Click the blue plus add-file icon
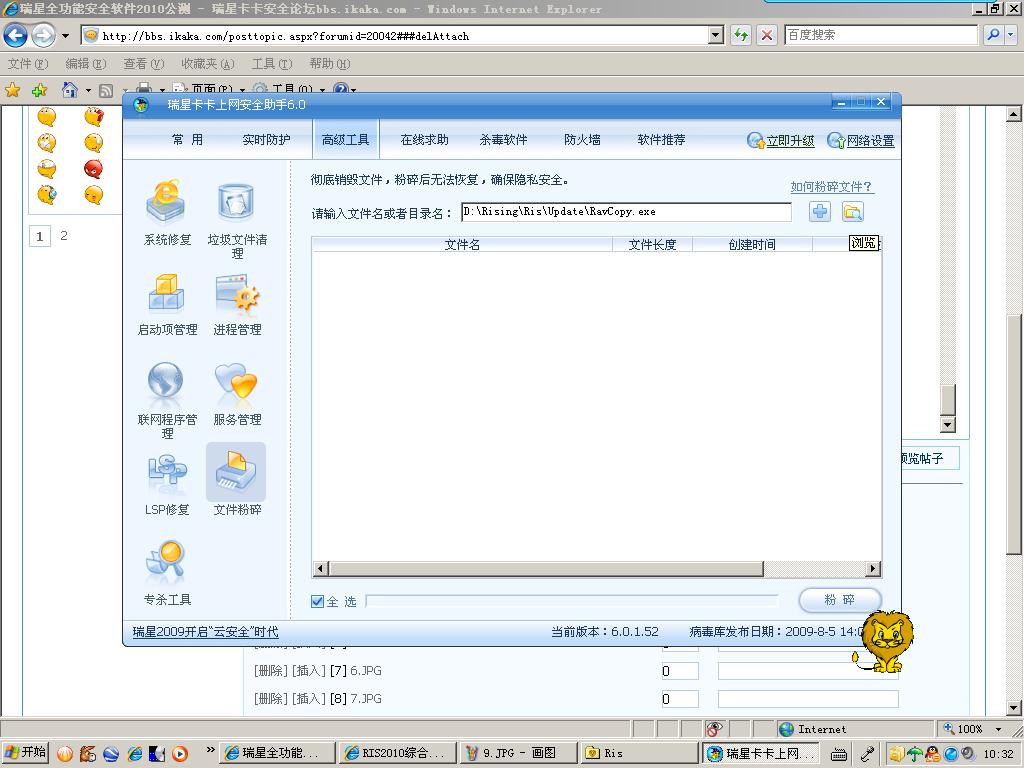This screenshot has width=1024, height=768. pos(820,212)
